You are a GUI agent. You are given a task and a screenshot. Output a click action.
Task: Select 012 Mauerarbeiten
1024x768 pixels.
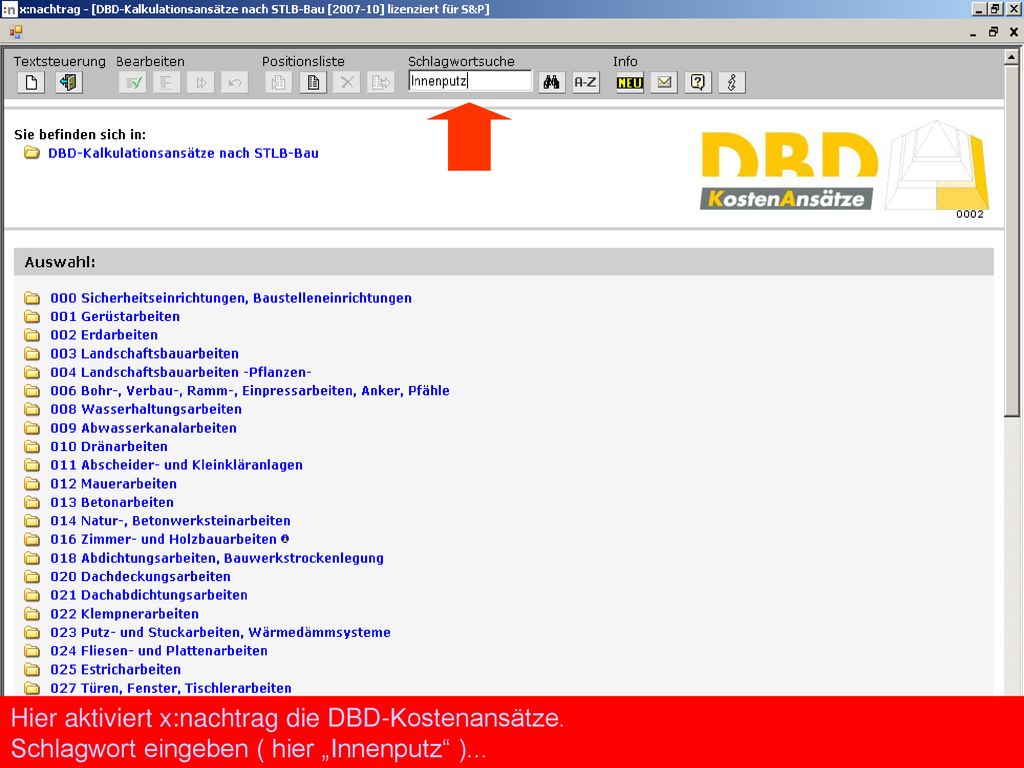coord(114,484)
